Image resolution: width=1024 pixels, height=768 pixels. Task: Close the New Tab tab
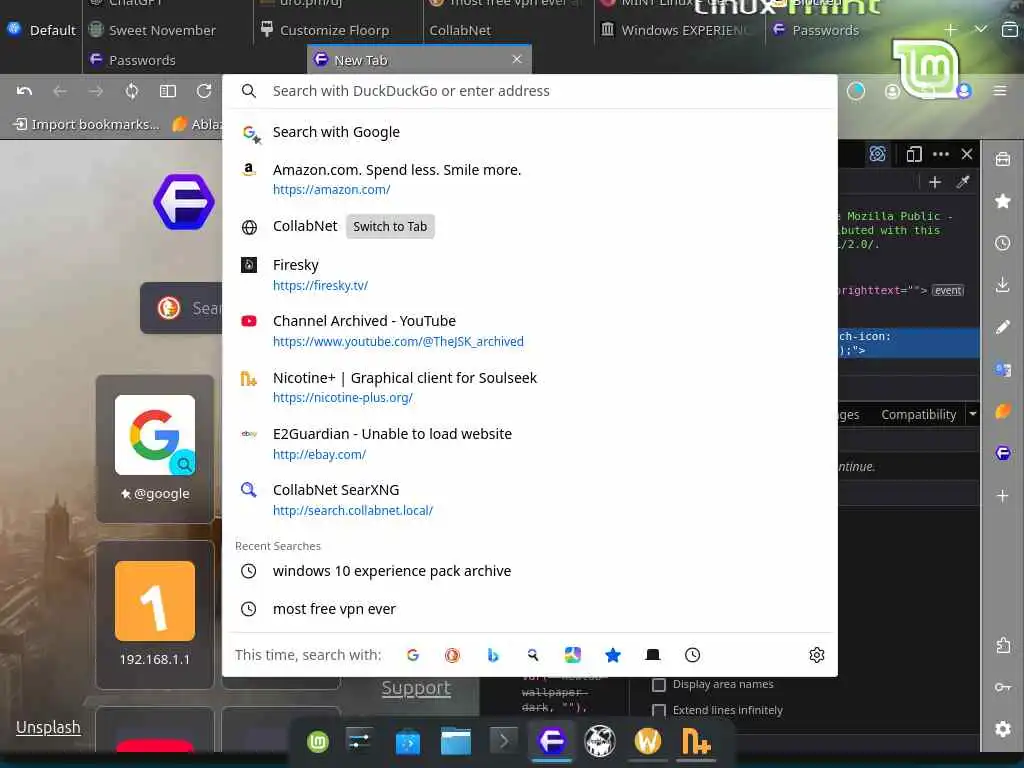pyautogui.click(x=517, y=59)
